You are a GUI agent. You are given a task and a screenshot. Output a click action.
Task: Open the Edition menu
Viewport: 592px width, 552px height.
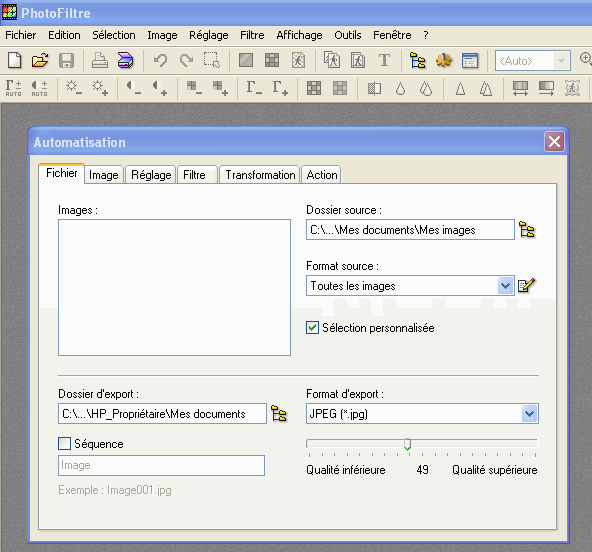click(x=64, y=35)
